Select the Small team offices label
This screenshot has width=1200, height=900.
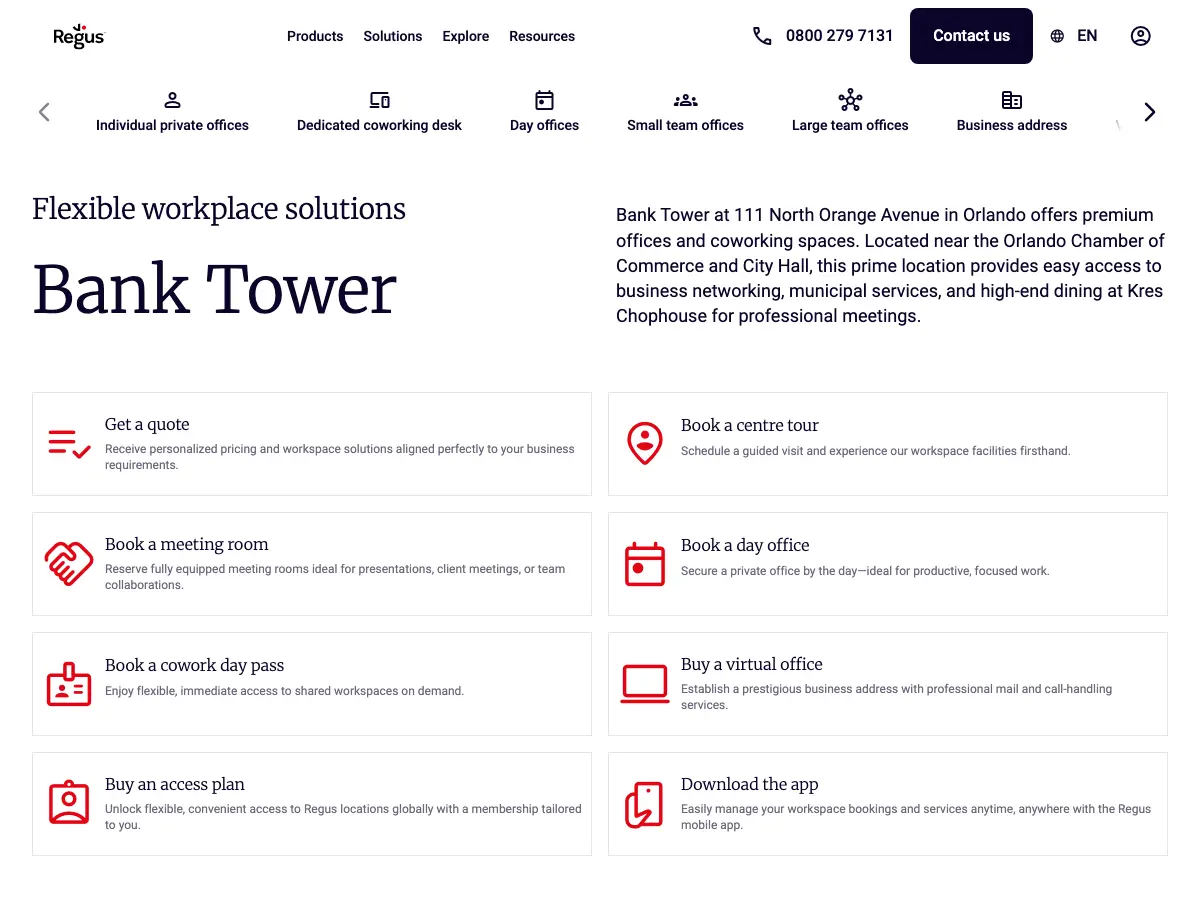pyautogui.click(x=685, y=125)
